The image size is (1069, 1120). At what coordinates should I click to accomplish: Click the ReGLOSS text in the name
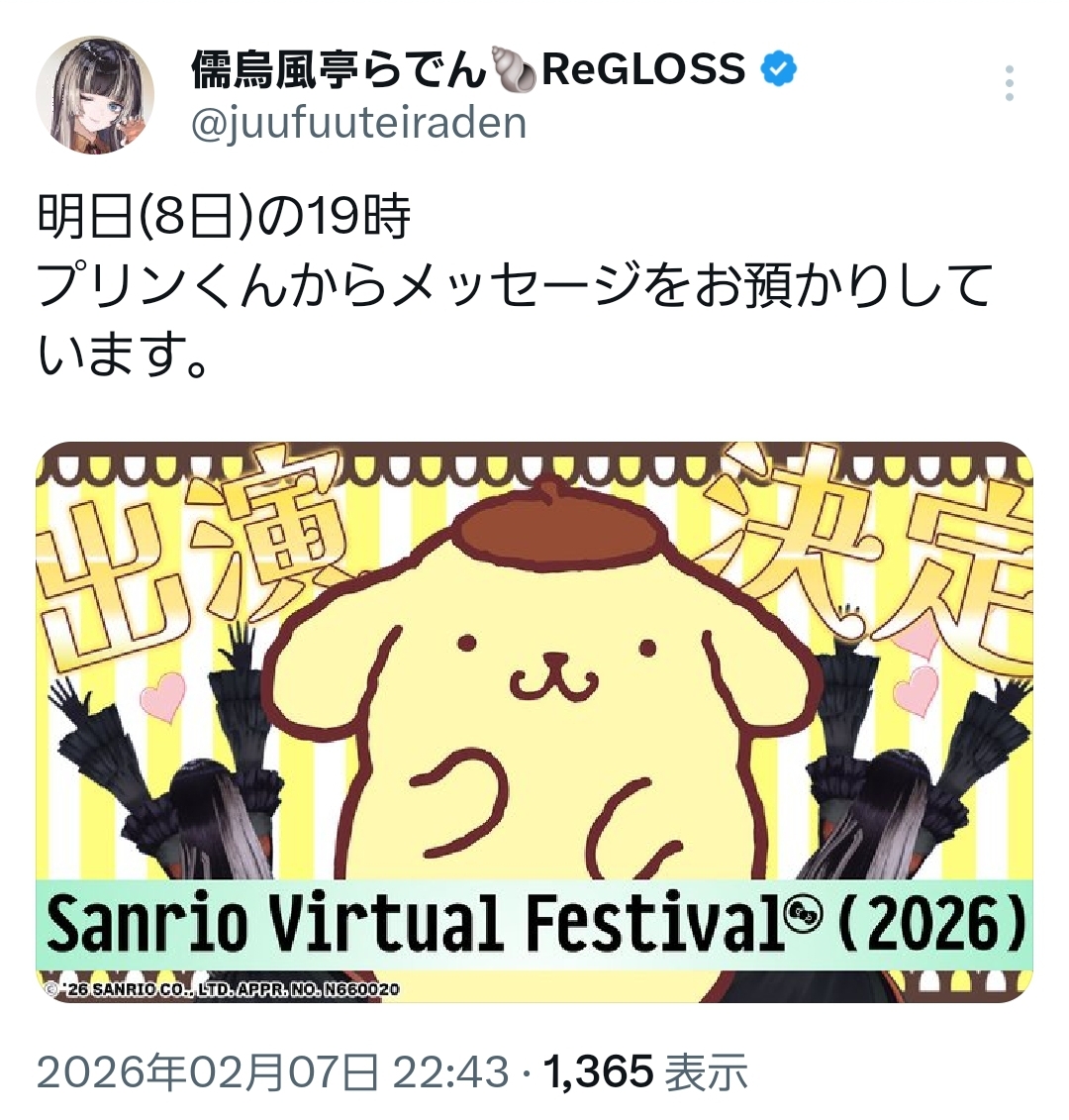point(642,70)
